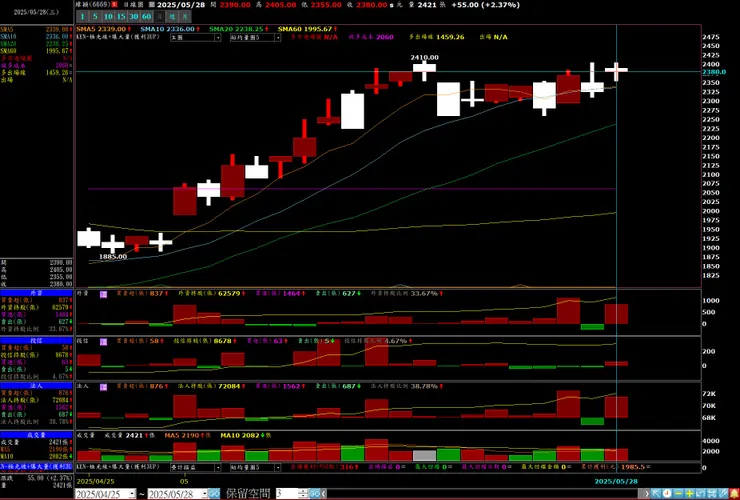Open the top 軸均量圖5 dropdown

[255, 37]
